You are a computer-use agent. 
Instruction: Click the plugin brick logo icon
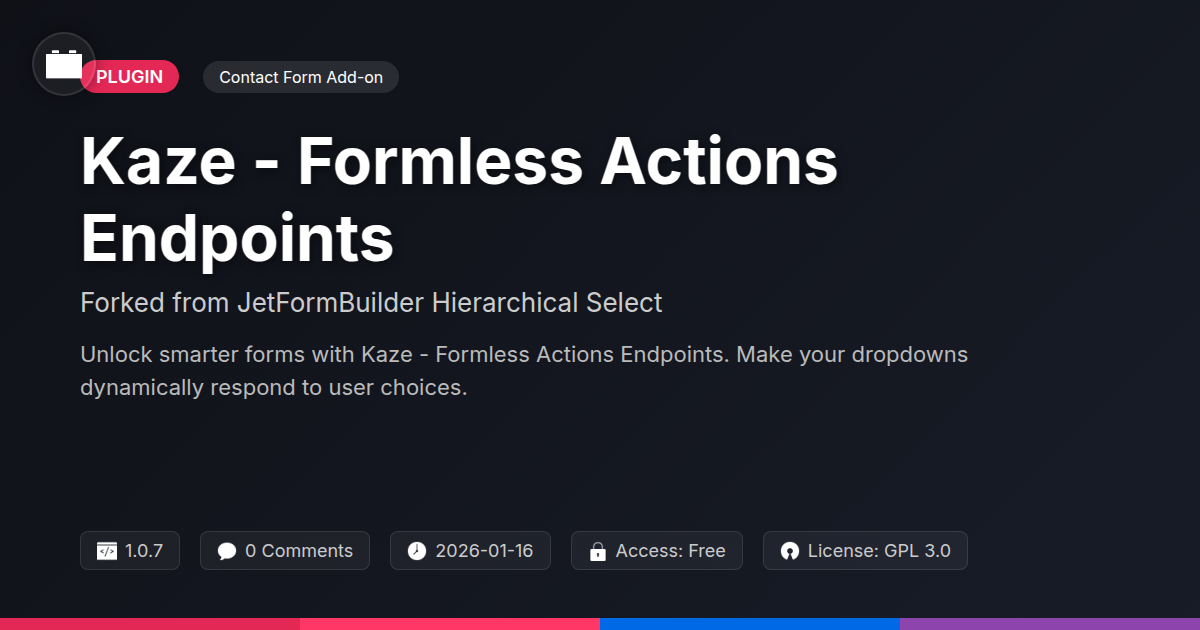[64, 64]
